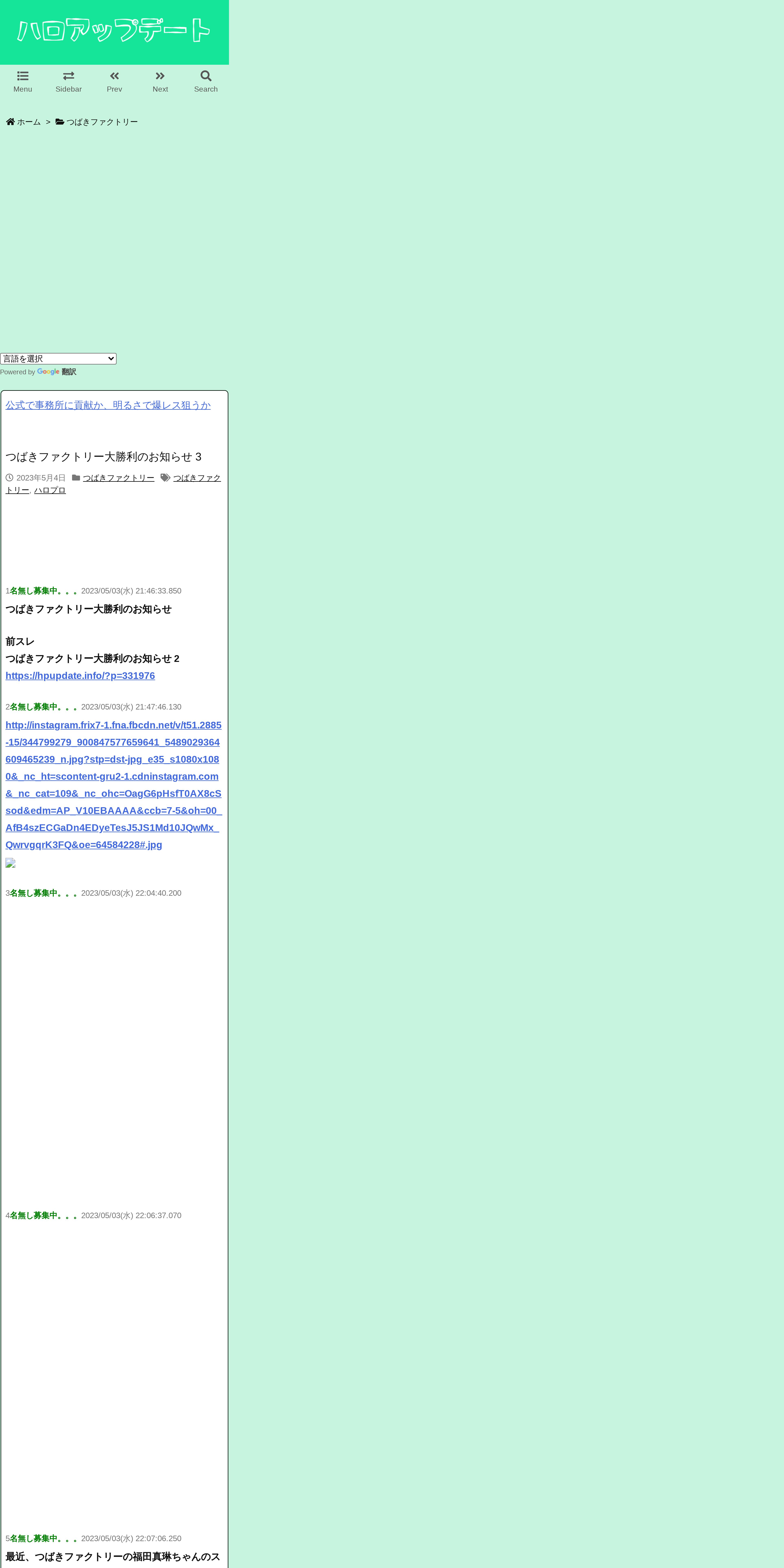Click the folder icon in breadcrumb
Viewport: 784px width, 1568px height.
click(x=60, y=122)
